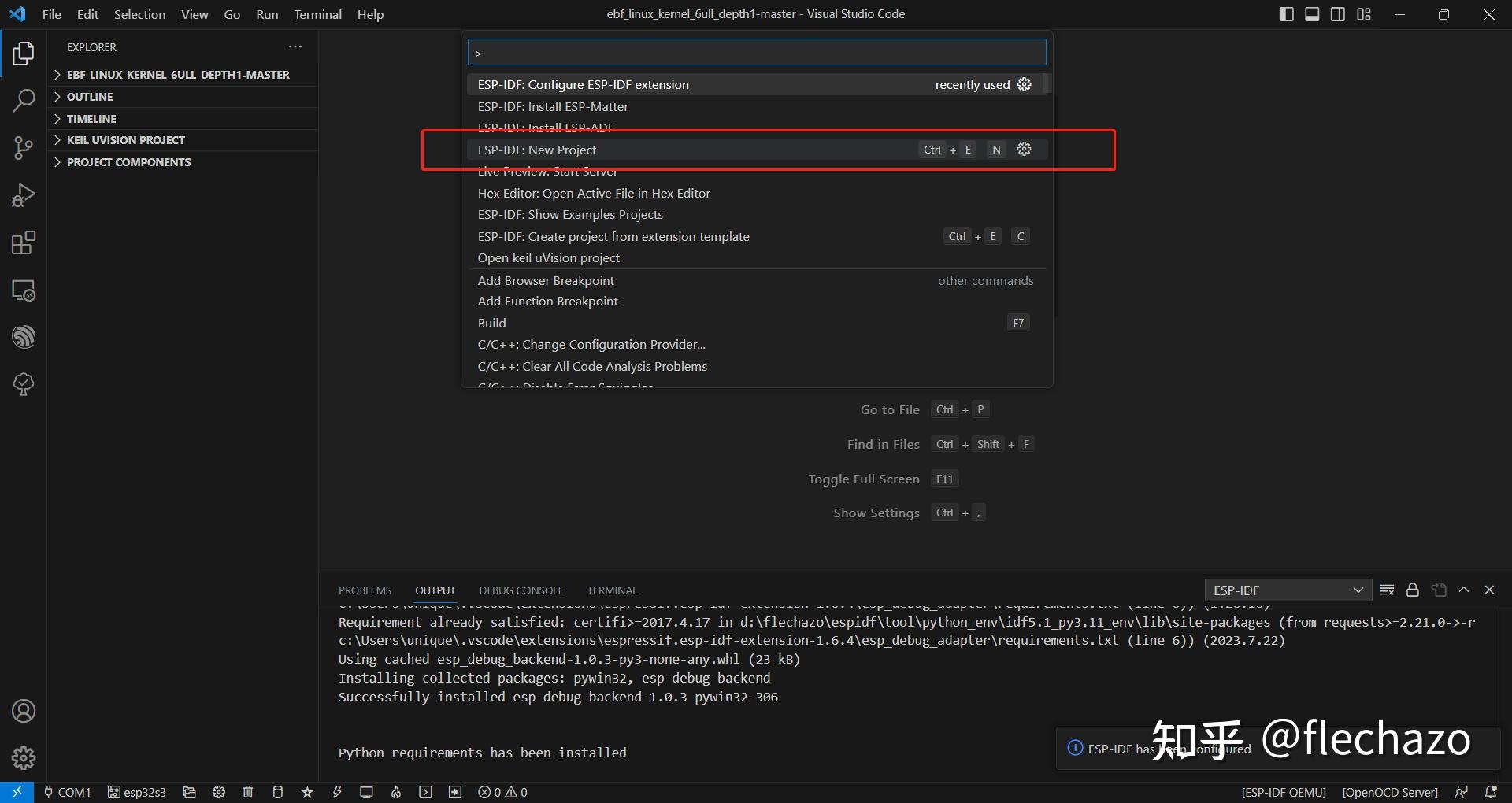Click the flash lightning icon in status bar
The width and height of the screenshot is (1512, 803).
coord(337,792)
